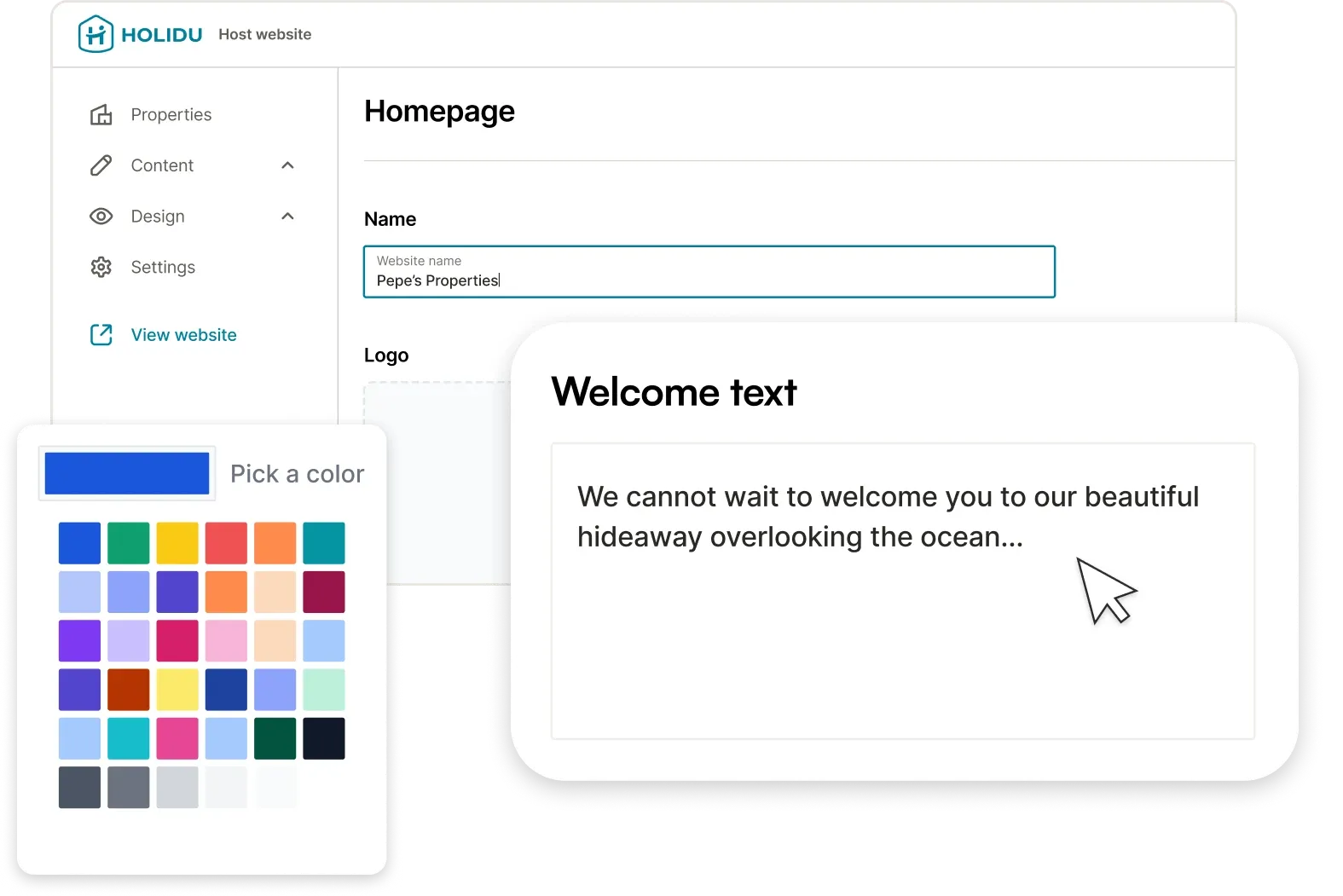Screen dimensions: 1343x896
Task: Click the Settings gear icon
Action: (101, 268)
